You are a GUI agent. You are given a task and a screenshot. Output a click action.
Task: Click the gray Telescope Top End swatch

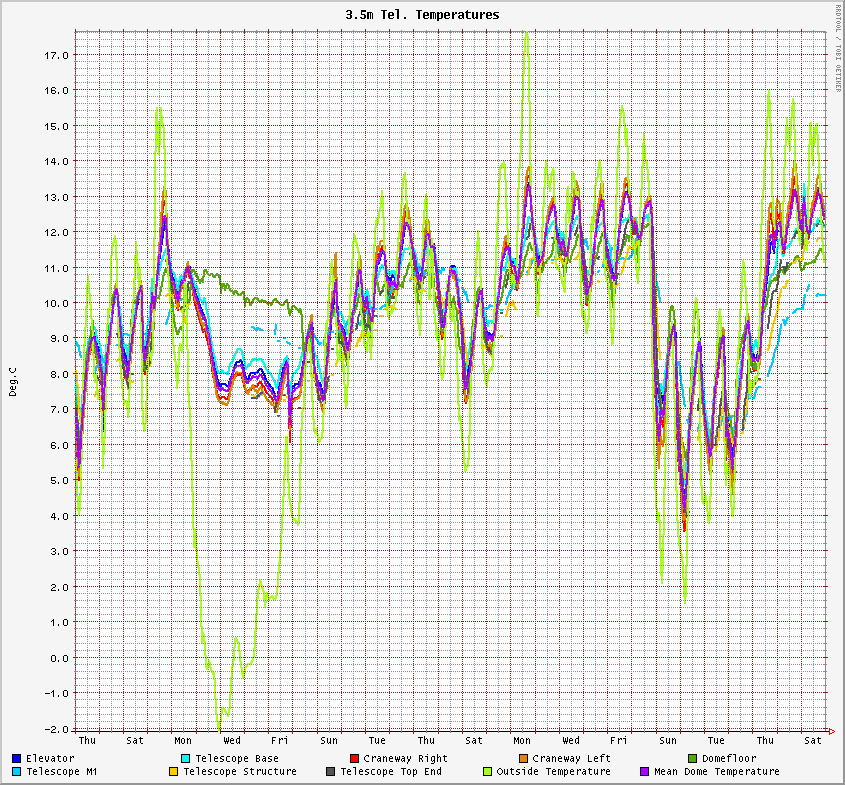click(x=331, y=772)
